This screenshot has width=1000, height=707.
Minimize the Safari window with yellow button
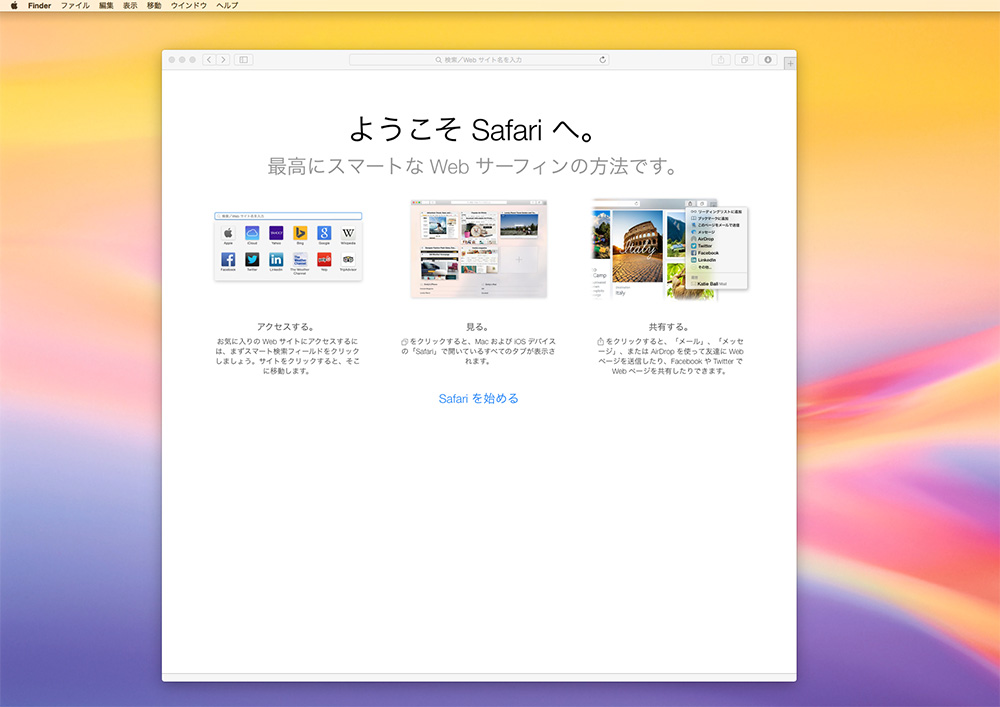(182, 59)
